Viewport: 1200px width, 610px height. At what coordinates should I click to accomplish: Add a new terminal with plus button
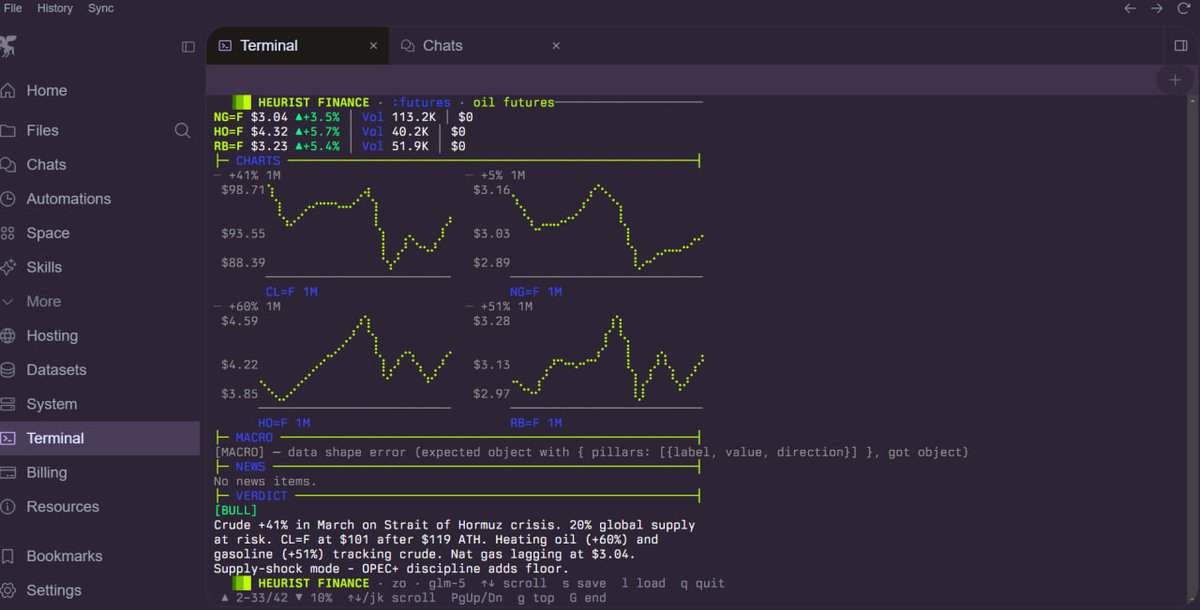1175,80
